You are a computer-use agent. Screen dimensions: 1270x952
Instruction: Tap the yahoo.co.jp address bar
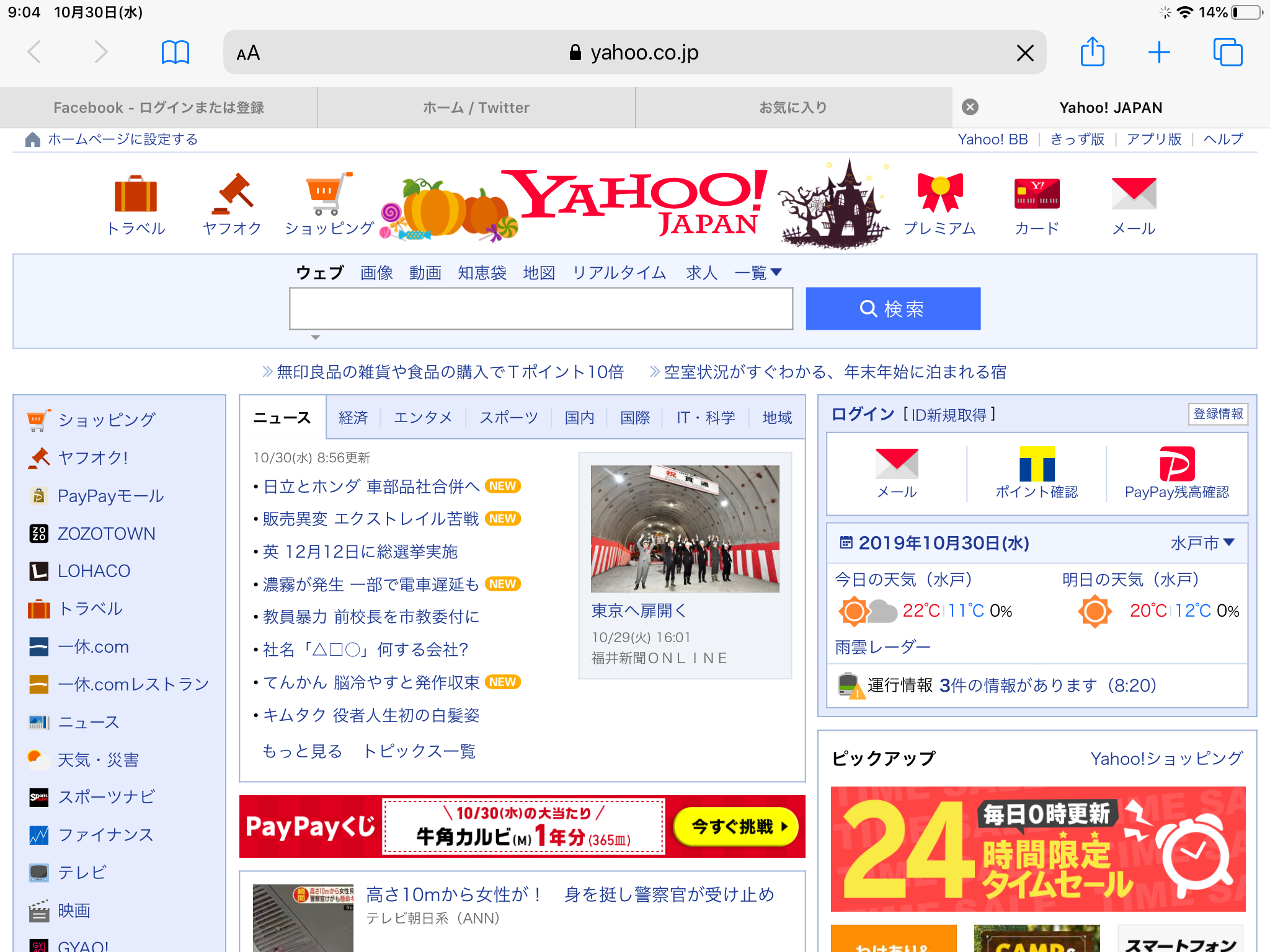[635, 53]
